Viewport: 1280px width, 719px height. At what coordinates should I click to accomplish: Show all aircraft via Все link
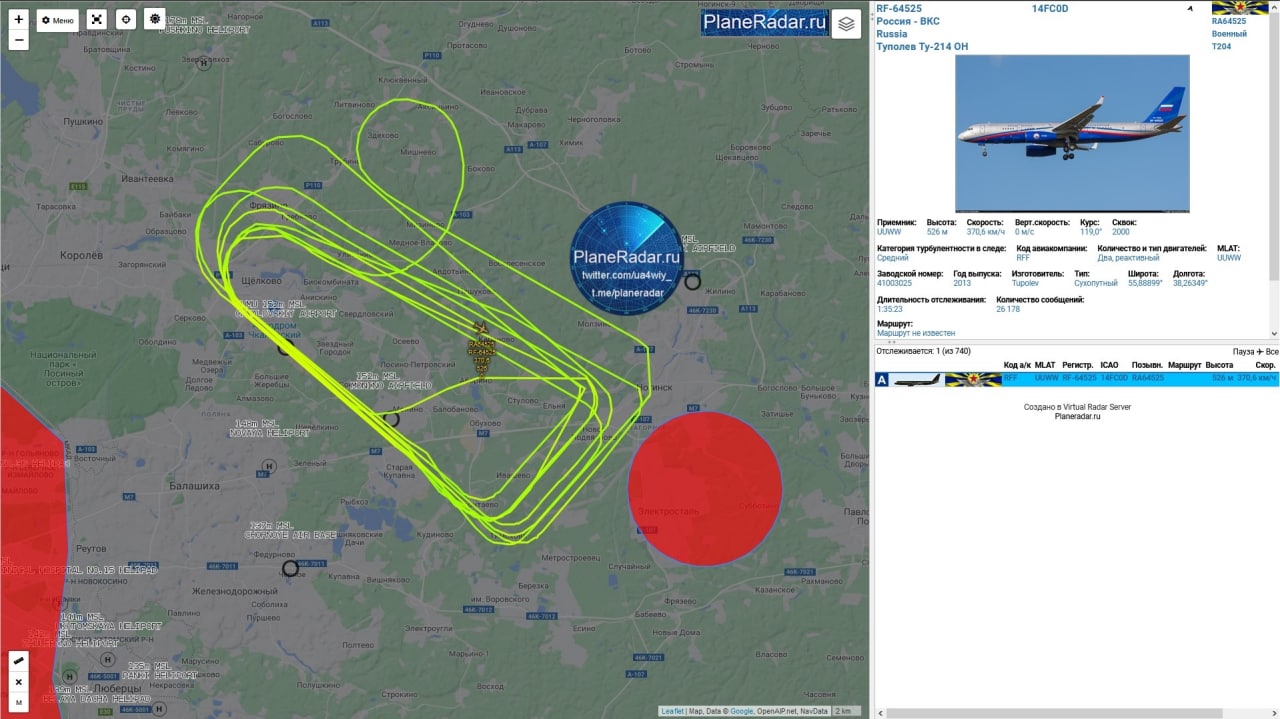1272,352
